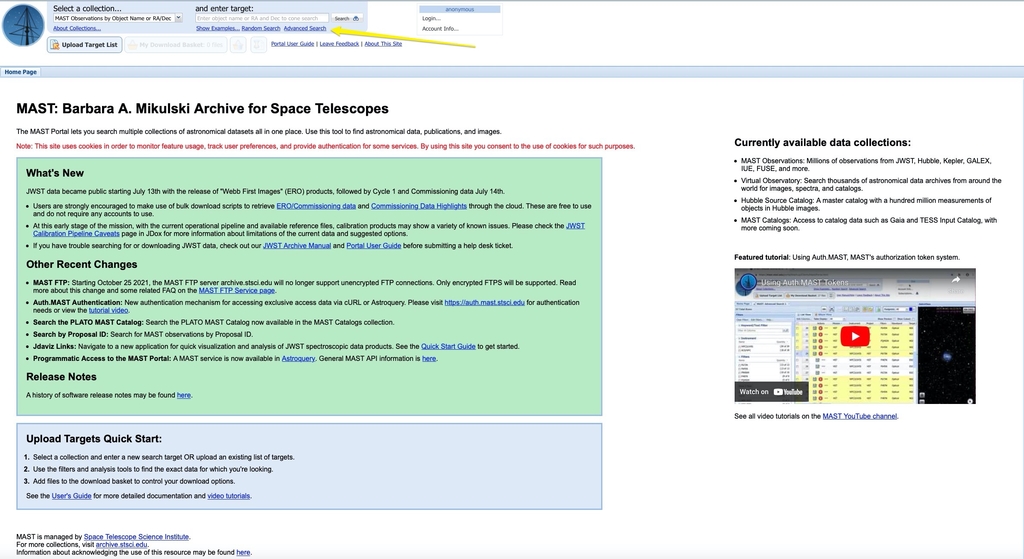The image size is (1024, 559).
Task: Open Account Info menu item
Action: (x=440, y=29)
